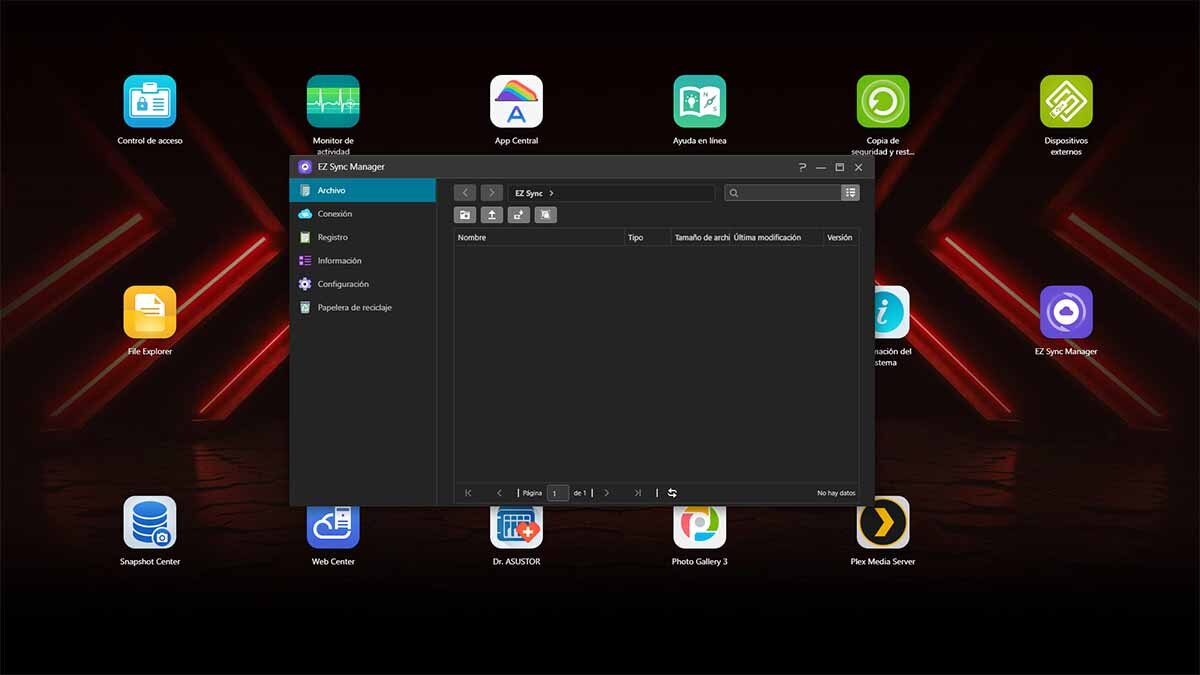Open the Configuración sidebar tab
This screenshot has height=675, width=1200.
[x=363, y=284]
